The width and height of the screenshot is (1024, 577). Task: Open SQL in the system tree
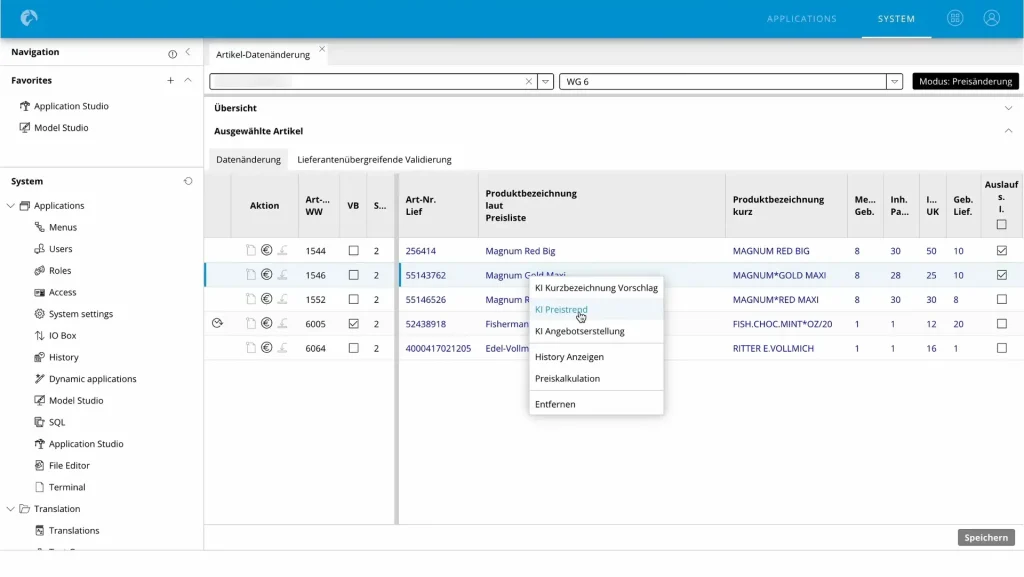click(x=57, y=422)
